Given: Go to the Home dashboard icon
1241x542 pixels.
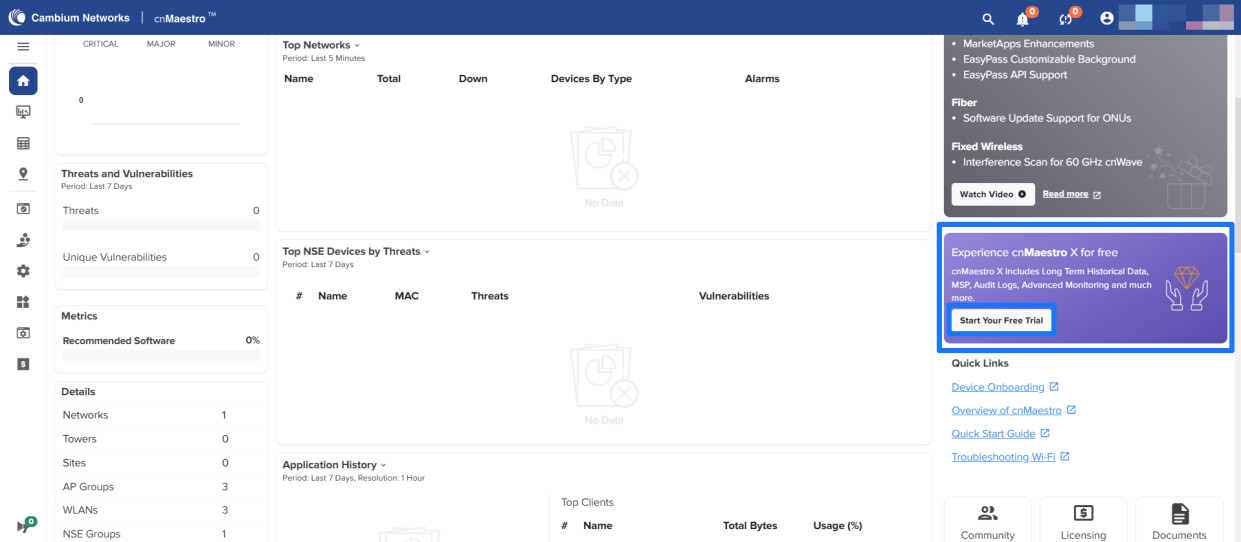Looking at the screenshot, I should click(23, 81).
